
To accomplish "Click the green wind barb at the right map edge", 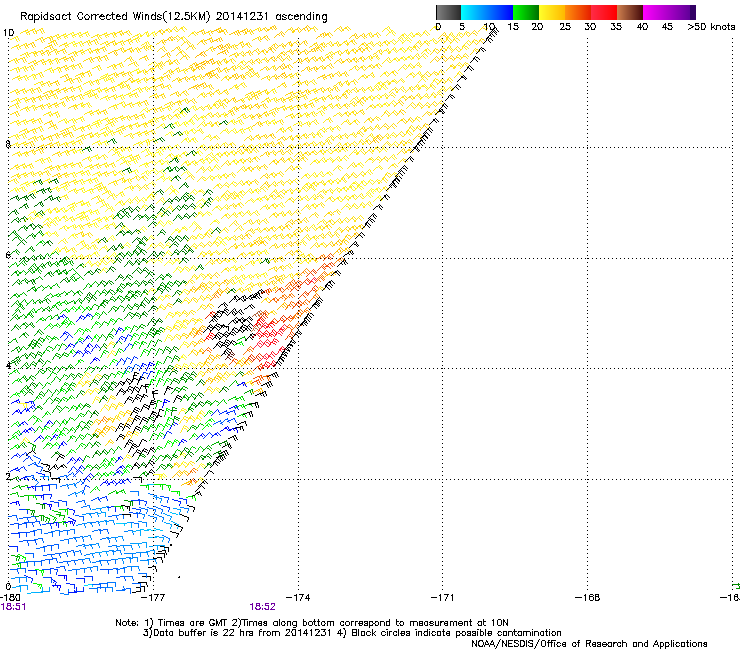I will 736,586.
